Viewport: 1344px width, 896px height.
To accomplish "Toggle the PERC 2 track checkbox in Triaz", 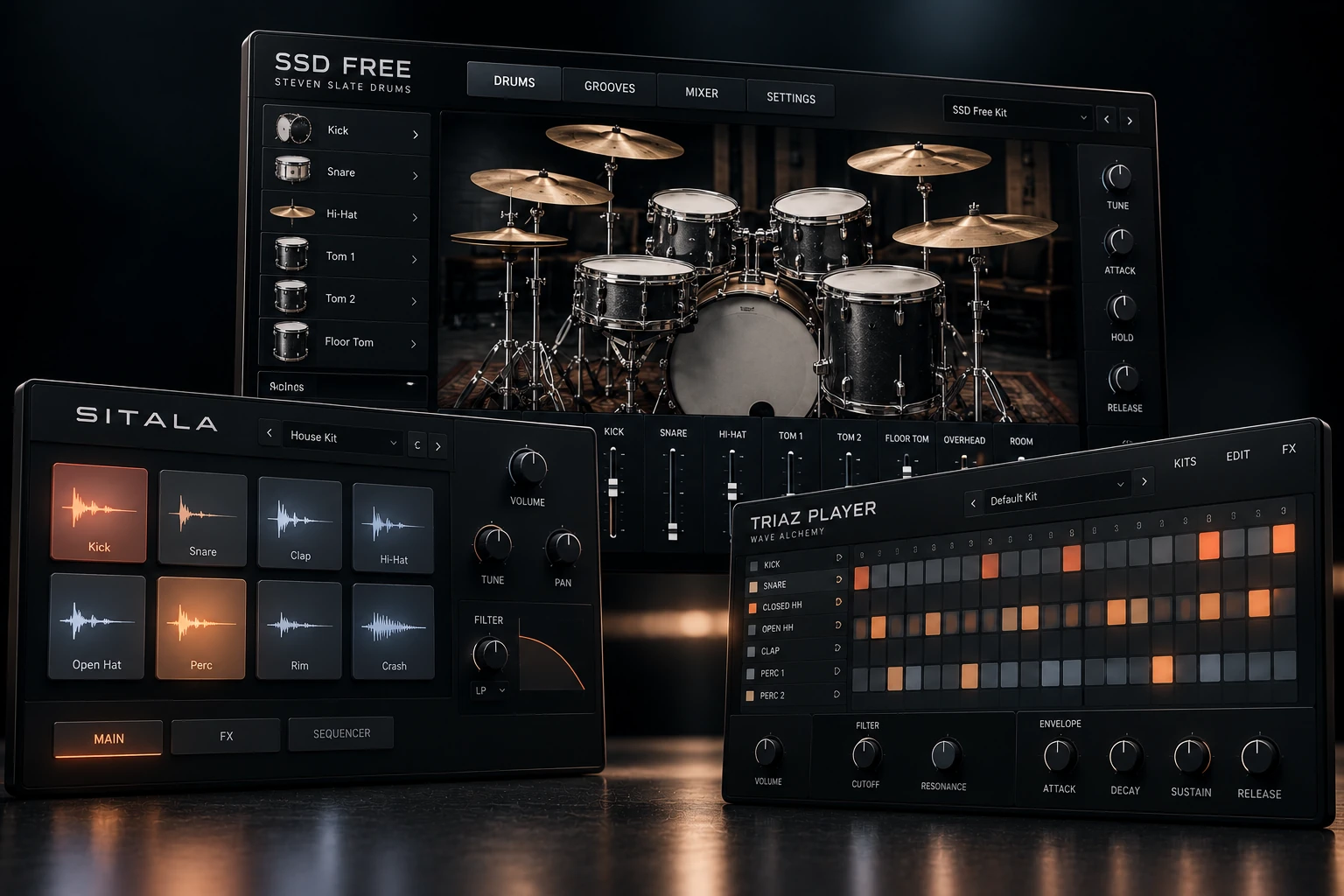I will coord(750,696).
